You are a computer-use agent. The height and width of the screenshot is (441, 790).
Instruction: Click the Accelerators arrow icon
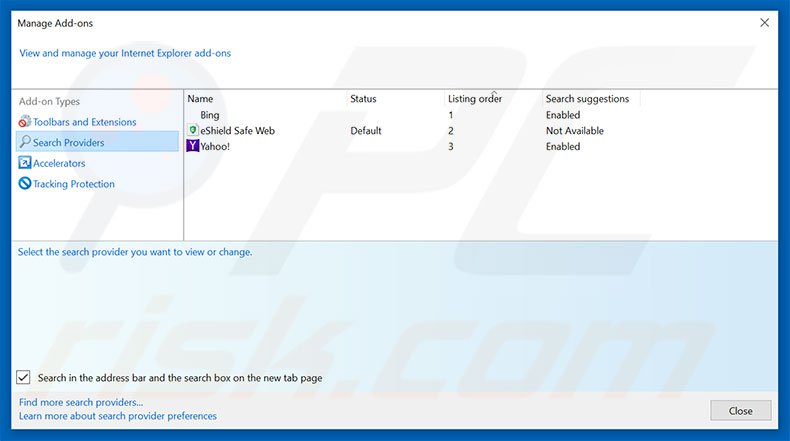[x=25, y=163]
